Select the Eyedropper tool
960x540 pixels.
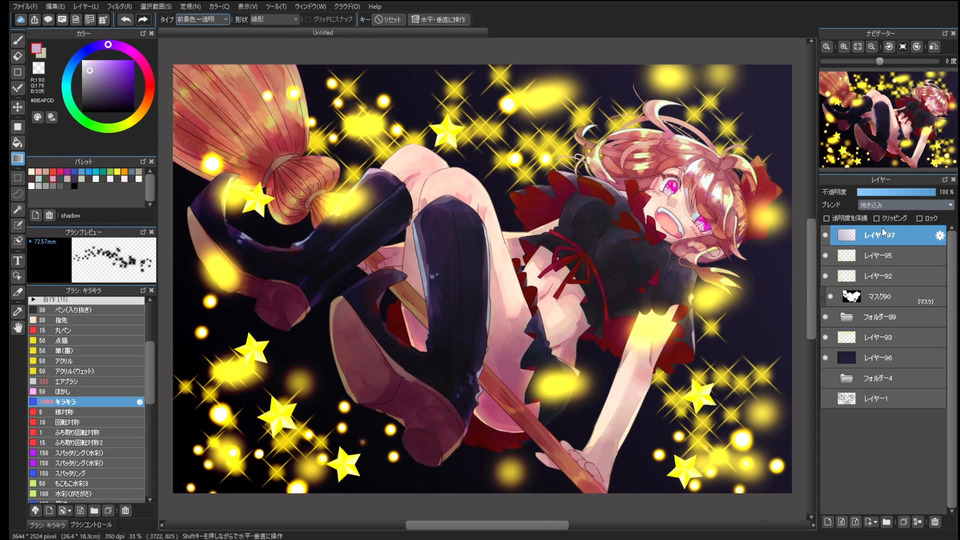point(18,312)
